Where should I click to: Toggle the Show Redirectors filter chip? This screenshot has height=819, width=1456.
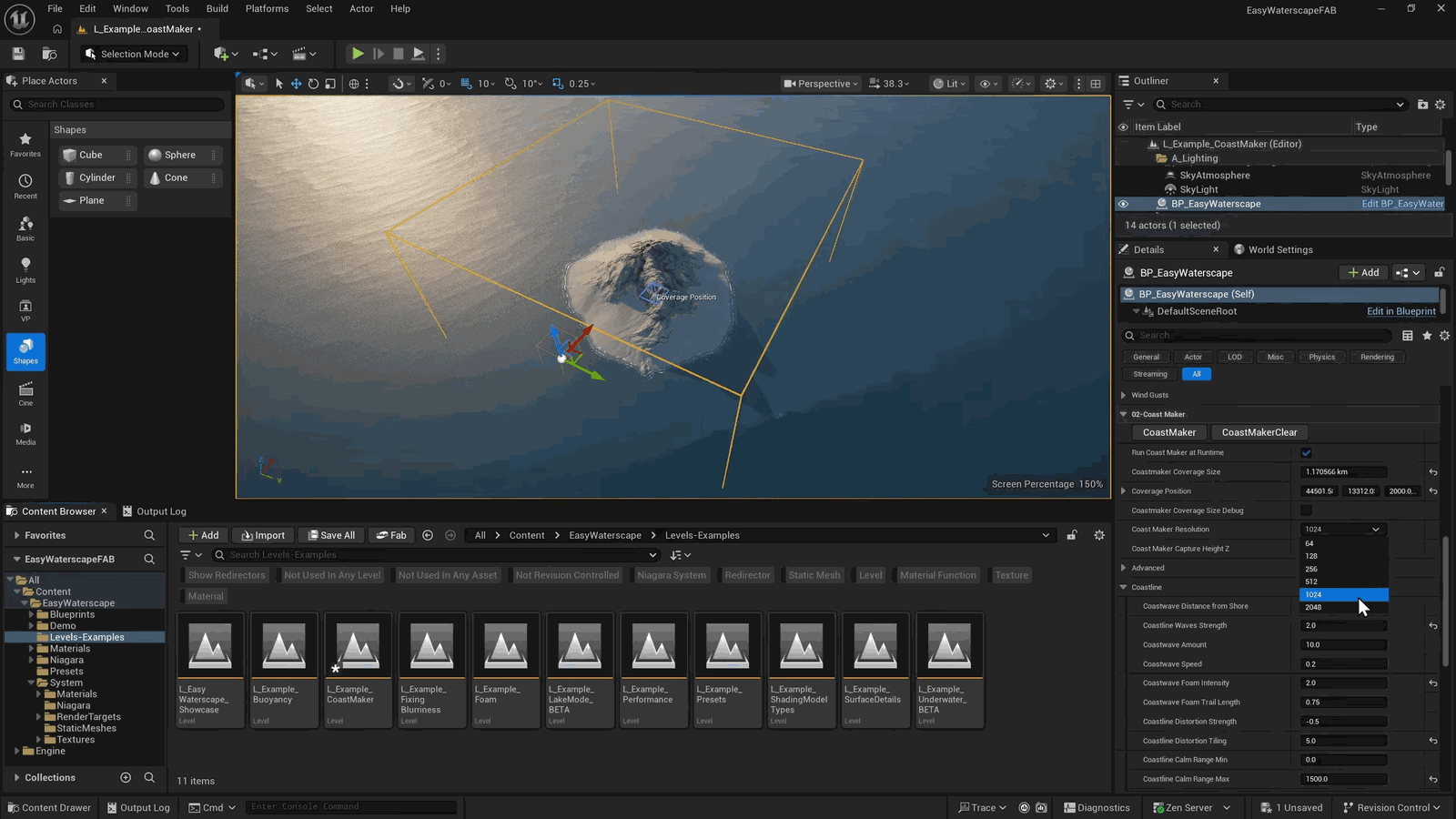pyautogui.click(x=227, y=575)
